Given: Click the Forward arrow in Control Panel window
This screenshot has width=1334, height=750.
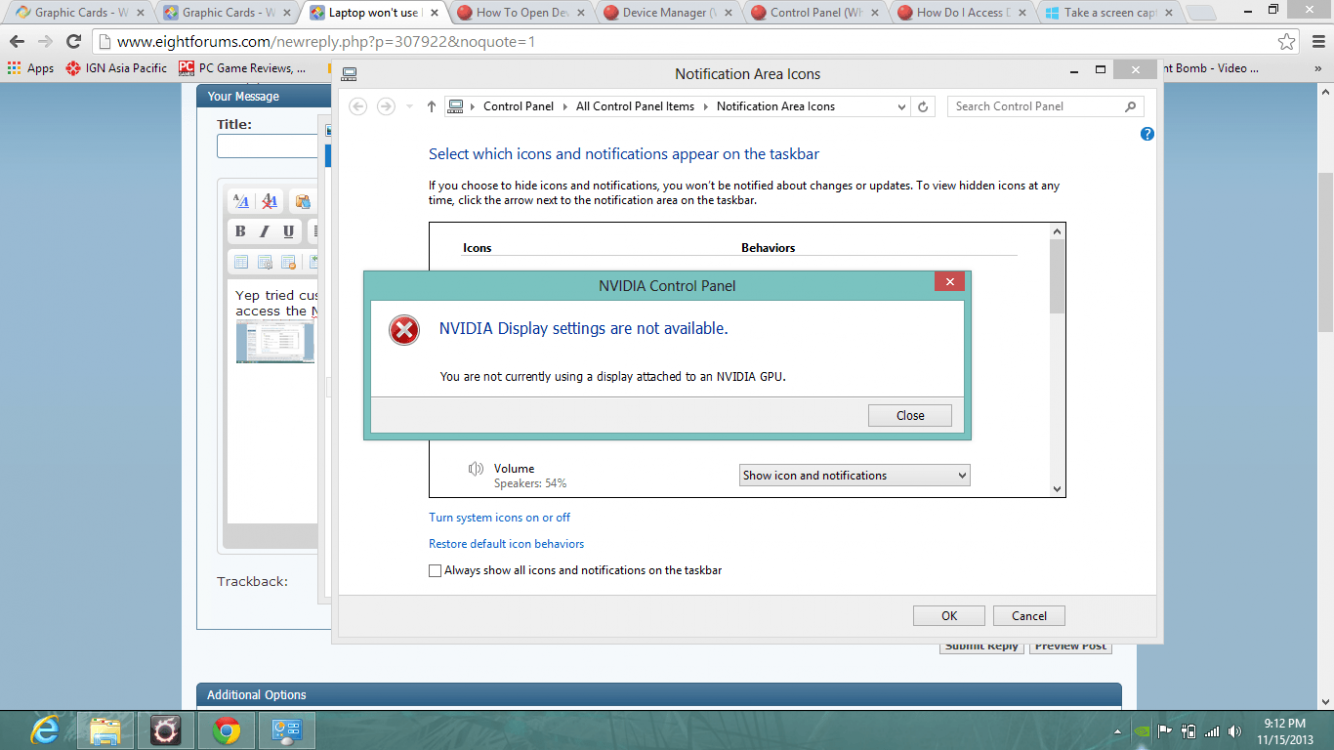Looking at the screenshot, I should pyautogui.click(x=385, y=106).
